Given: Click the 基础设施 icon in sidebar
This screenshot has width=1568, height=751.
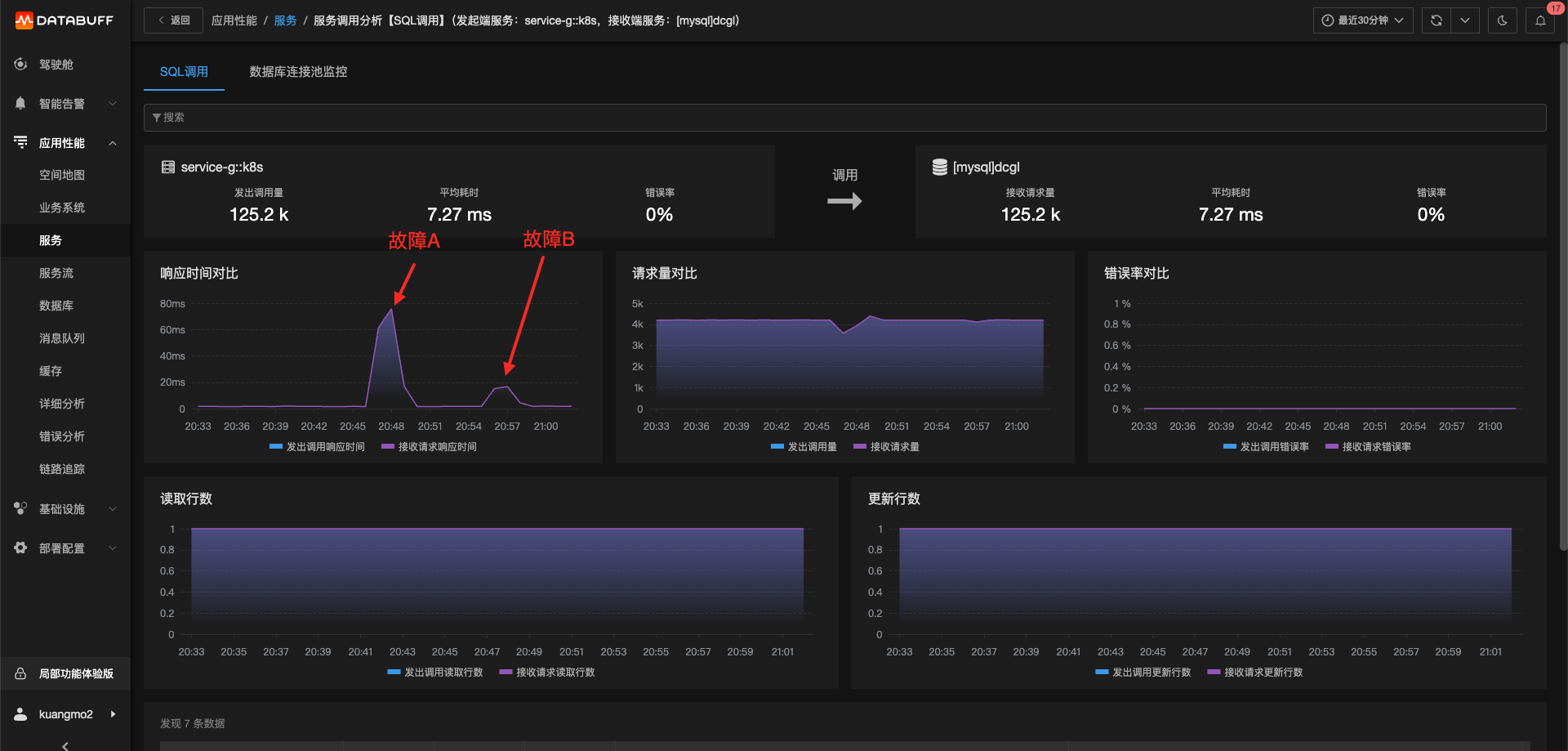Looking at the screenshot, I should (20, 508).
